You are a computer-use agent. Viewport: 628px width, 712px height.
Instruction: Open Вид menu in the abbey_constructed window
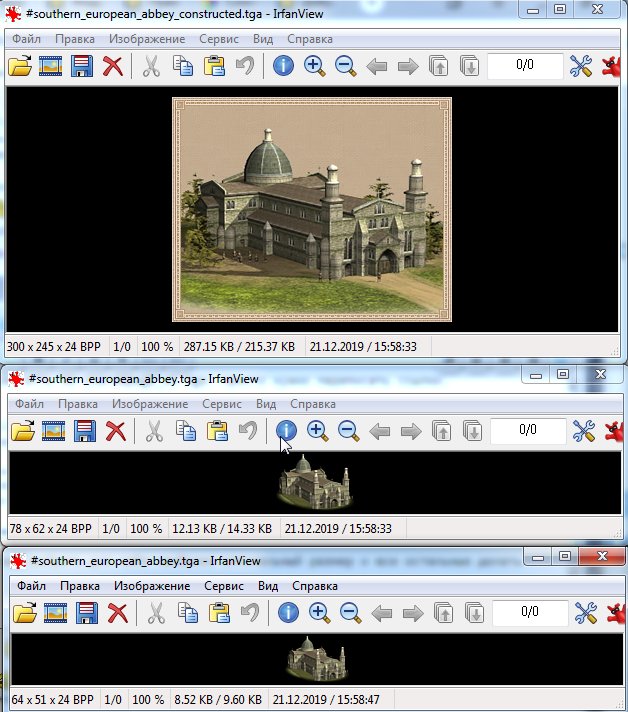[x=263, y=39]
